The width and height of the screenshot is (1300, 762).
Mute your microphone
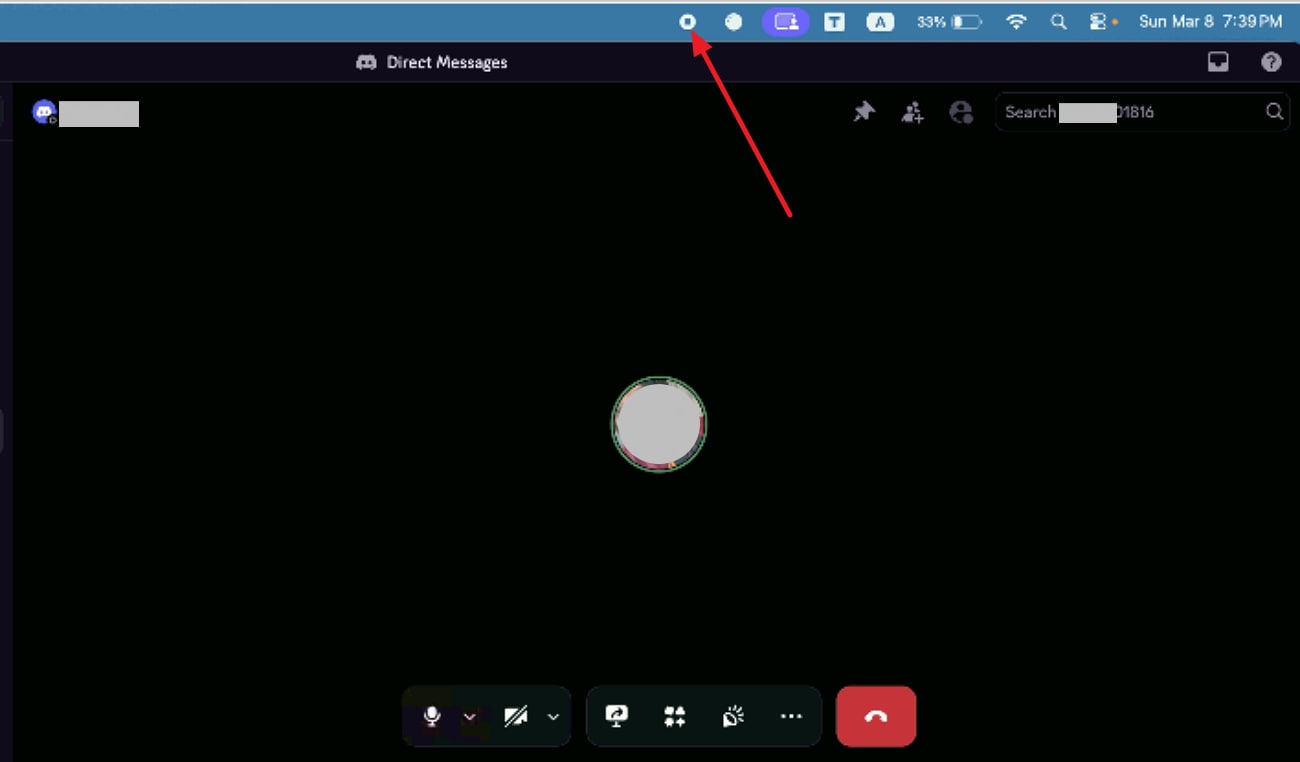pyautogui.click(x=431, y=716)
